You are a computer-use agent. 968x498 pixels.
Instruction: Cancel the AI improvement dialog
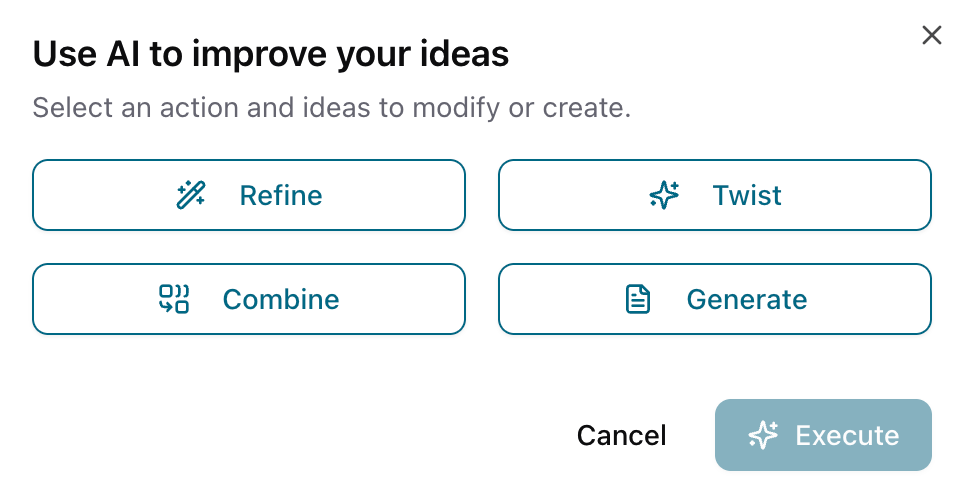click(621, 435)
